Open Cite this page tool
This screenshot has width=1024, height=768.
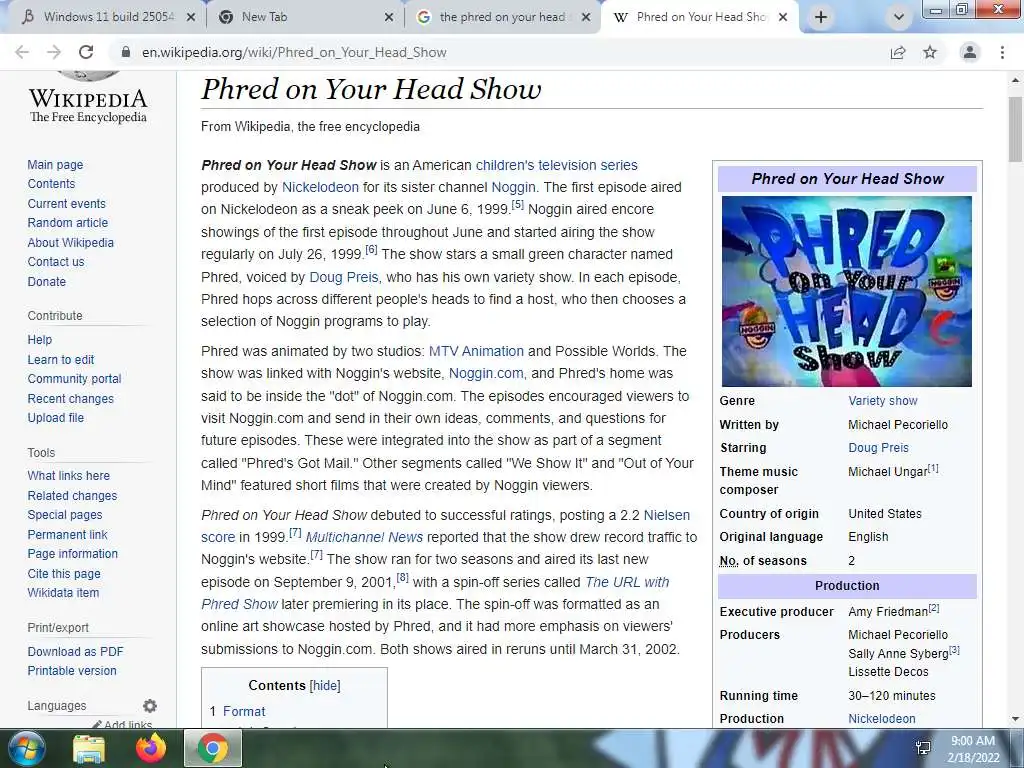point(64,573)
